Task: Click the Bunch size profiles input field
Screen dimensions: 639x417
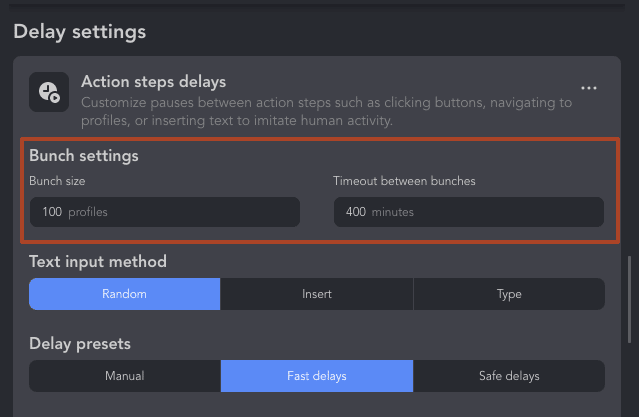Action: click(x=165, y=212)
